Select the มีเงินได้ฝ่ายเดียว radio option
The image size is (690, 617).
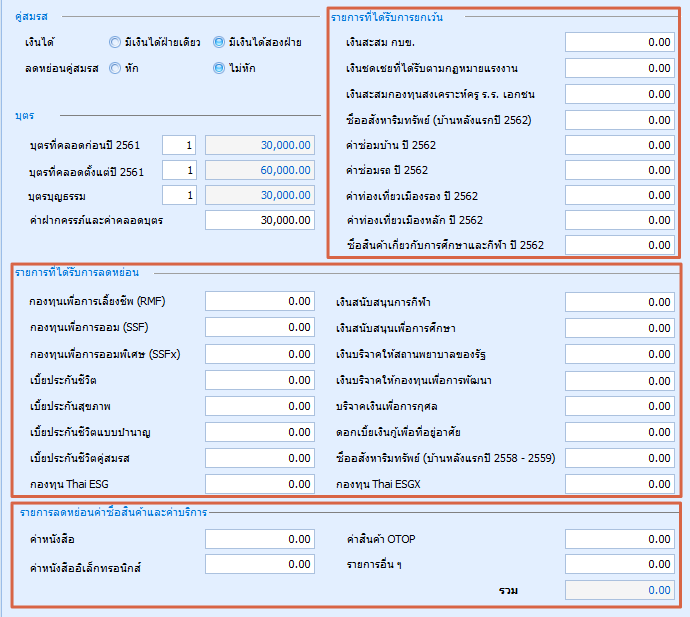coord(115,42)
